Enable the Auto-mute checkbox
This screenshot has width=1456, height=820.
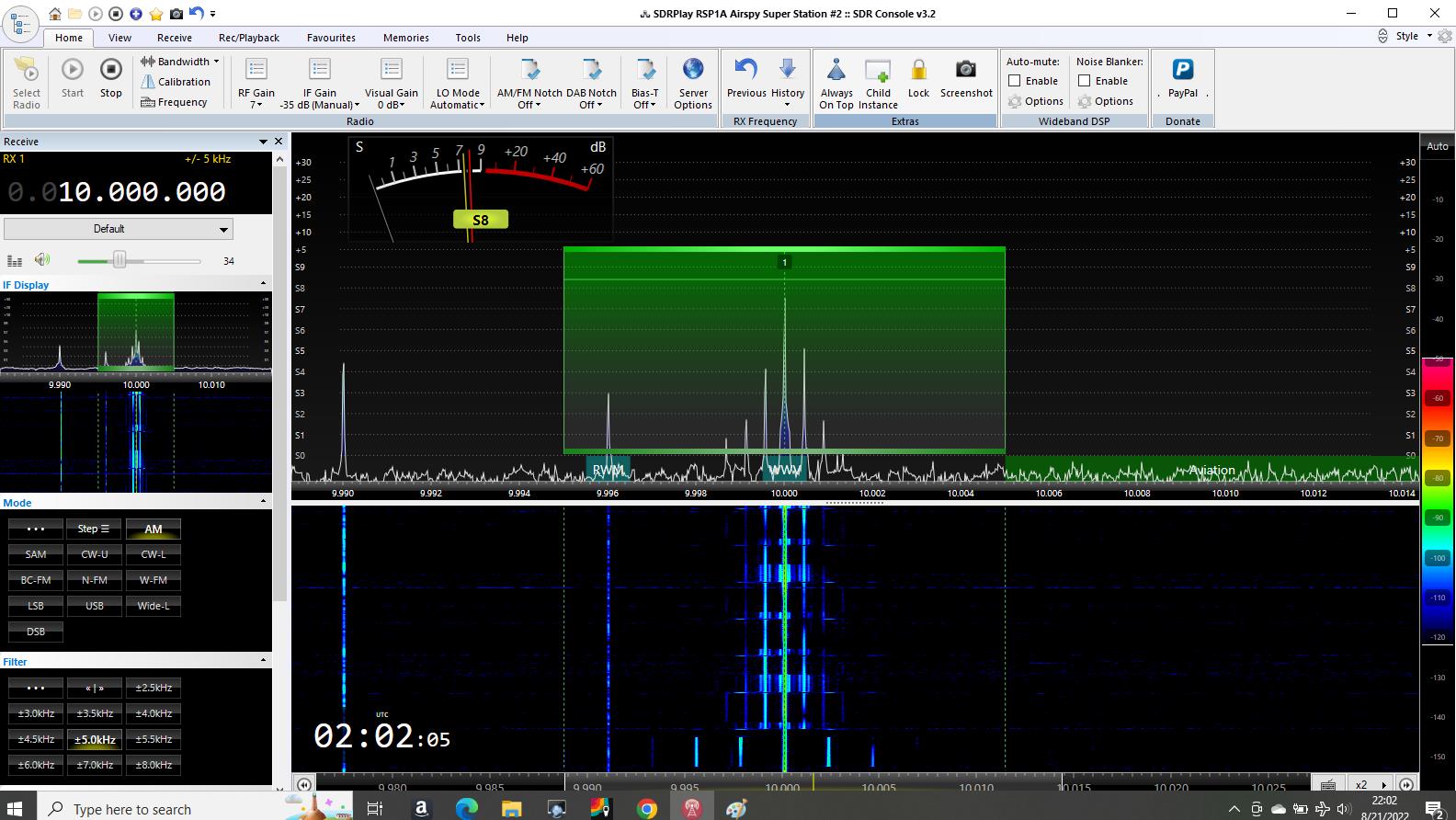pyautogui.click(x=1015, y=81)
